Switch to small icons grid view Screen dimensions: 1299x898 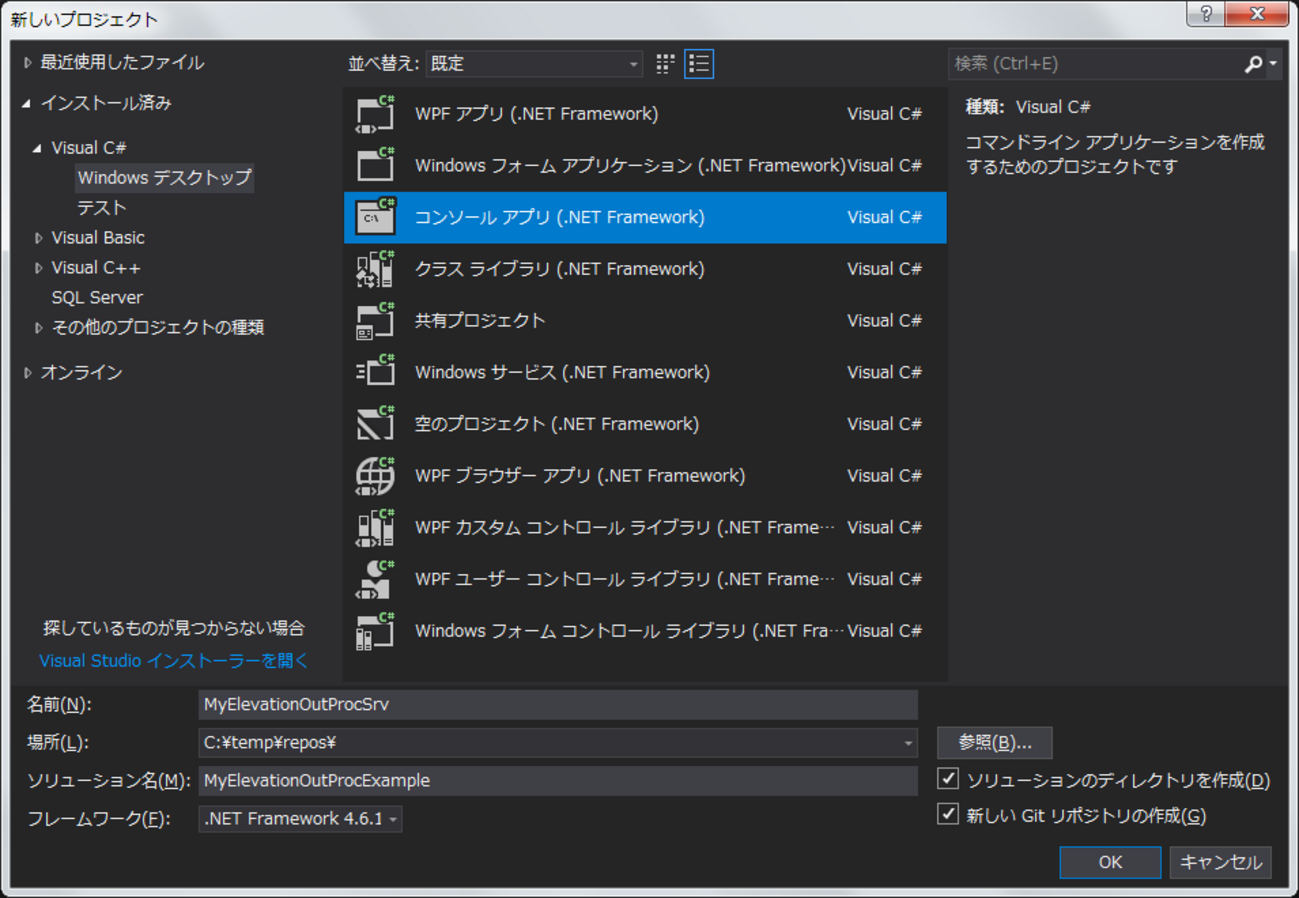(665, 64)
